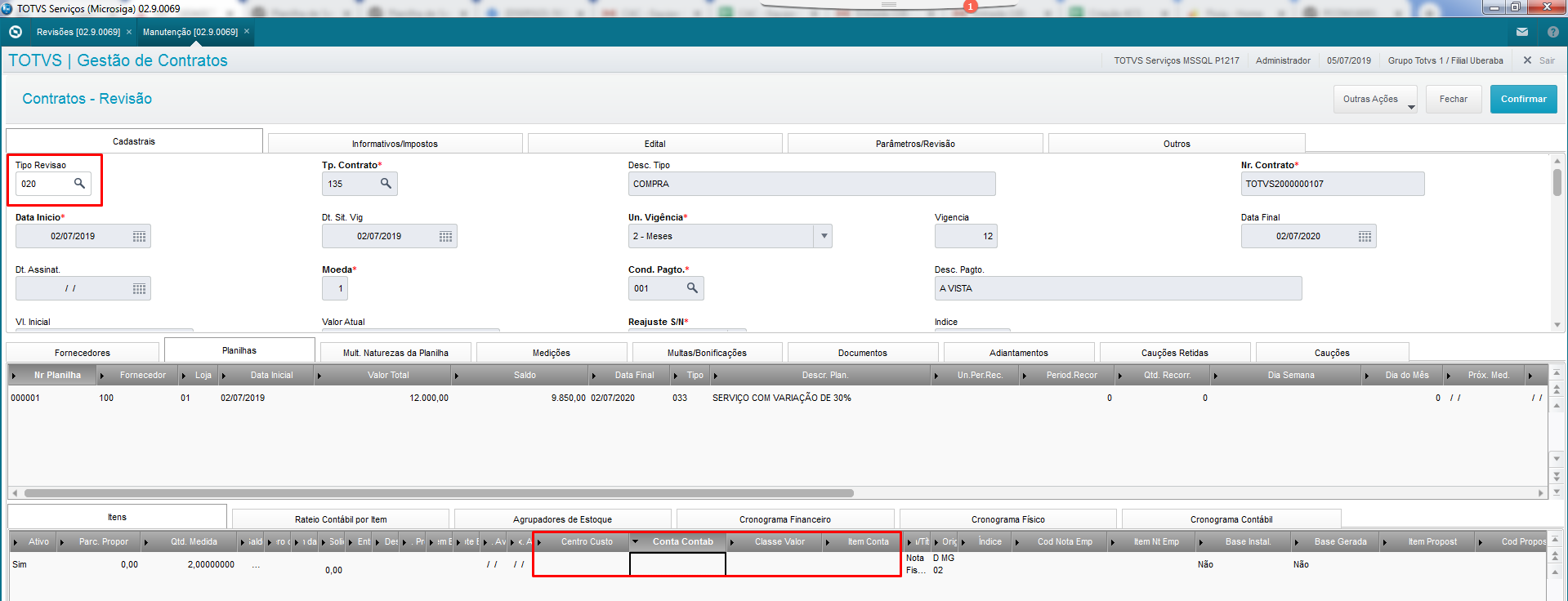This screenshot has width=1568, height=601.
Task: Close the Manutenção tab
Action: coord(247,32)
